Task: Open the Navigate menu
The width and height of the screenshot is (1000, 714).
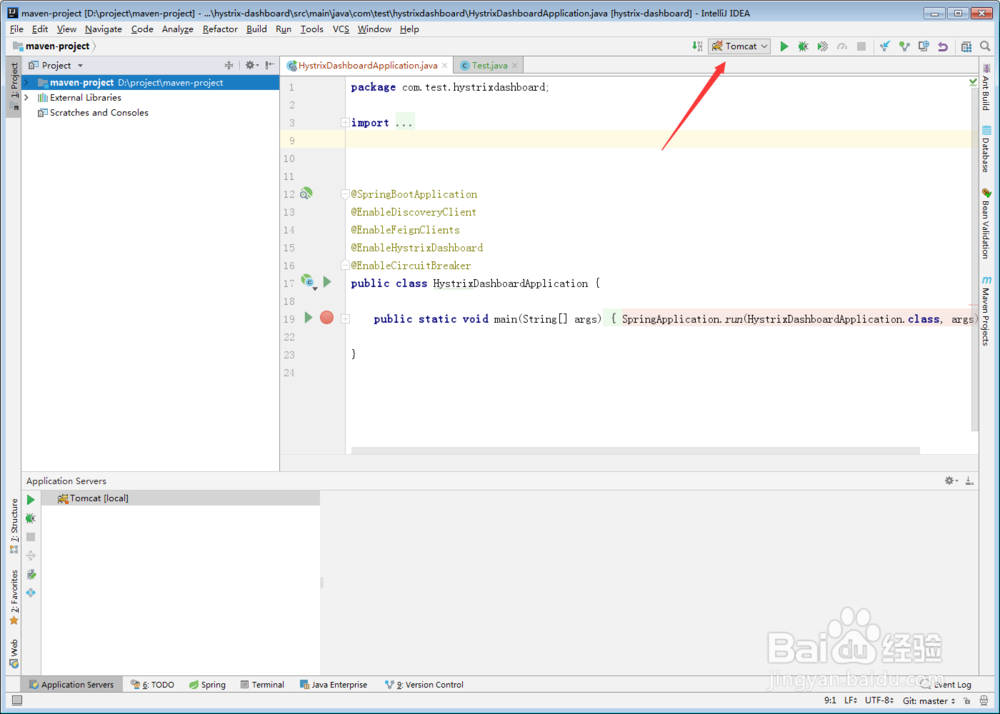Action: coord(103,29)
